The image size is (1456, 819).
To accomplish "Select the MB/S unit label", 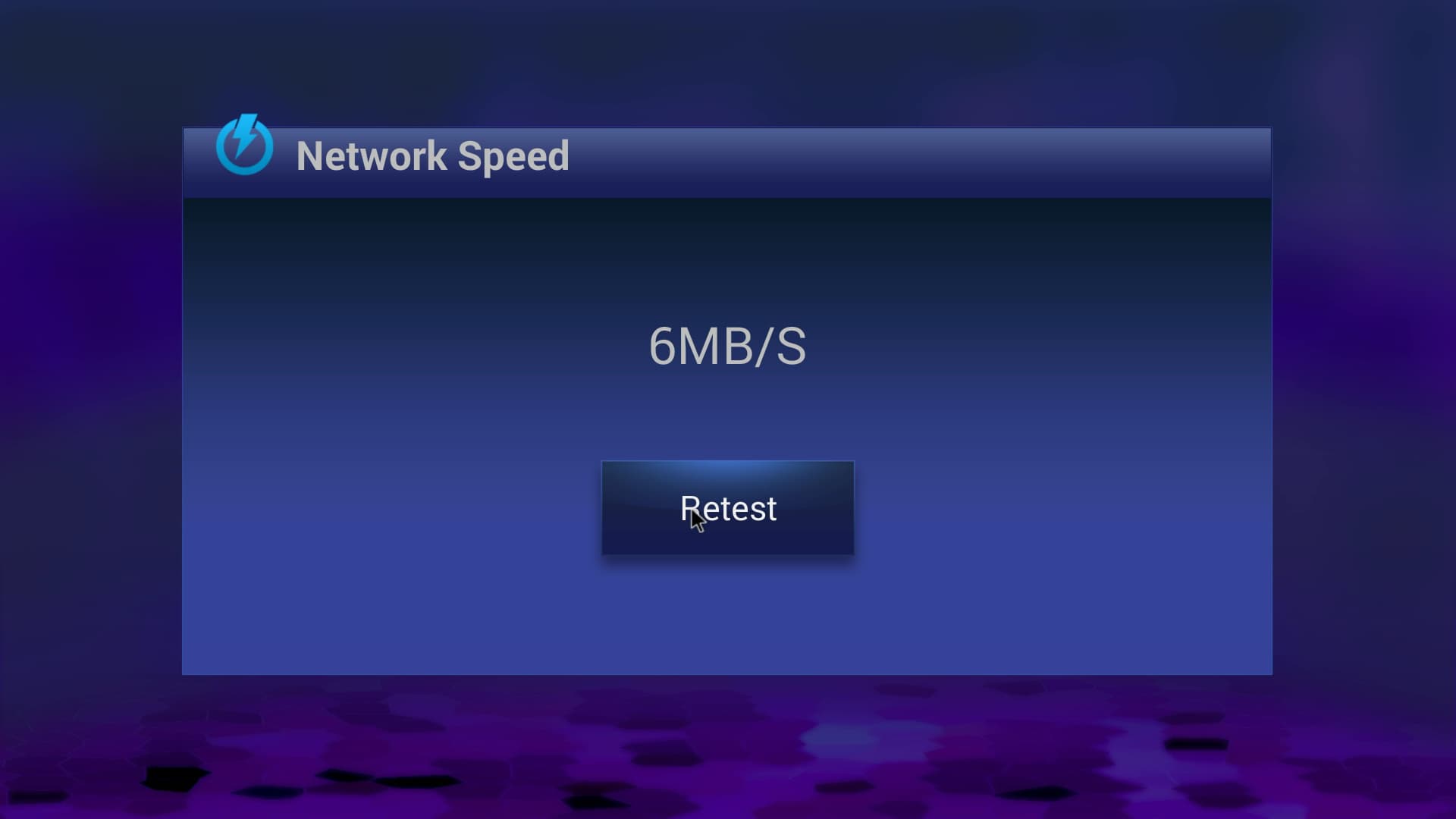I will pos(742,347).
